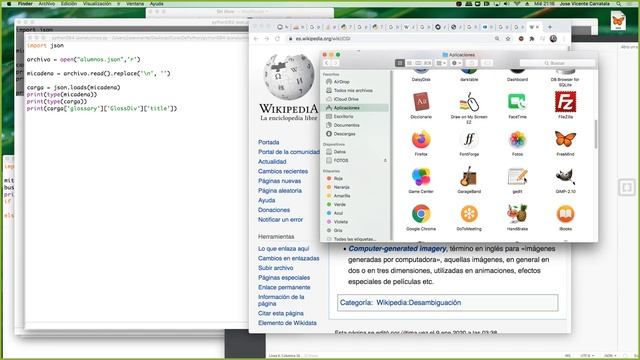Open the Visualización menu
640x360 pixels.
[97, 3]
